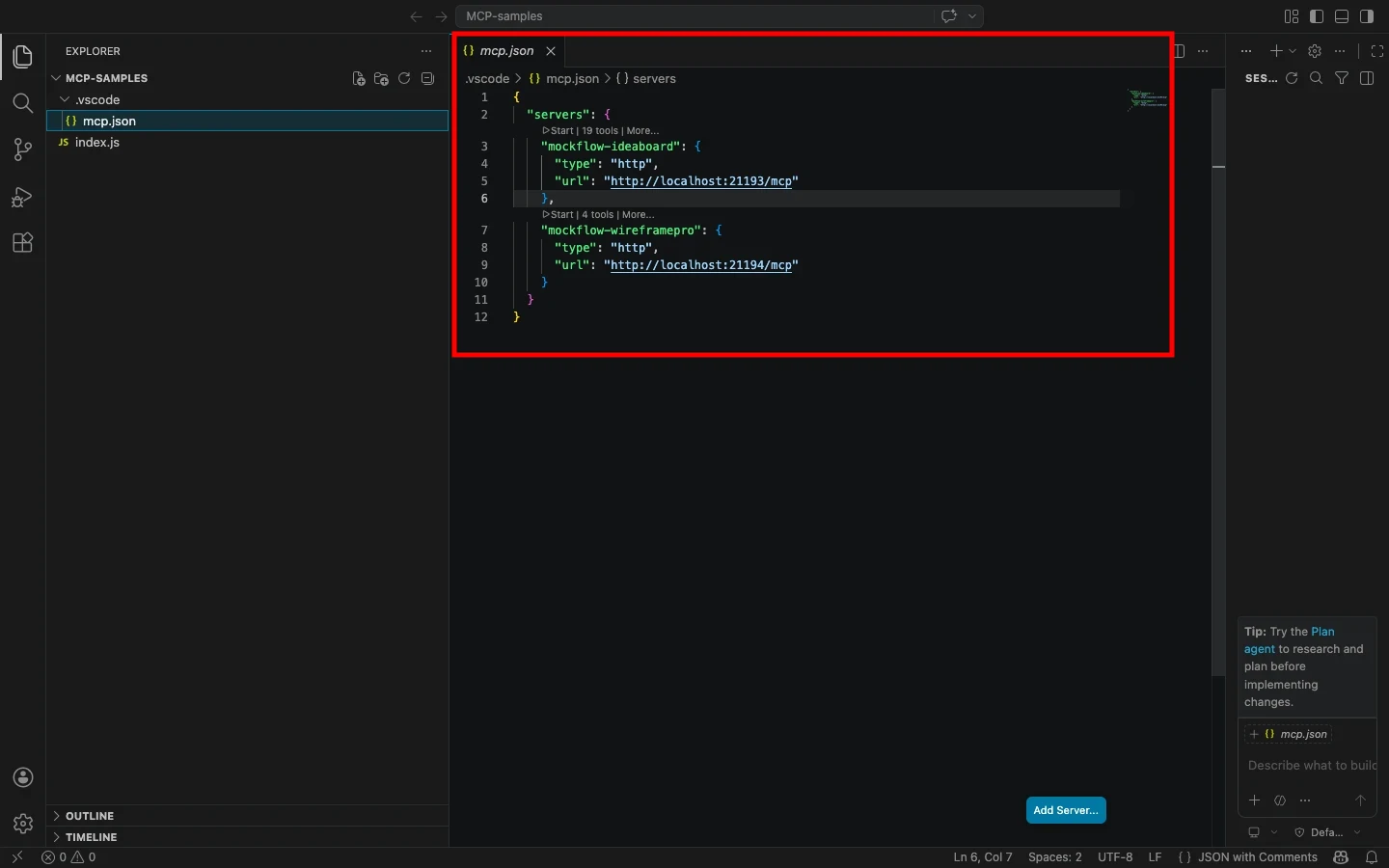This screenshot has height=868, width=1389.
Task: Refresh the Explorer file tree
Action: 404,79
